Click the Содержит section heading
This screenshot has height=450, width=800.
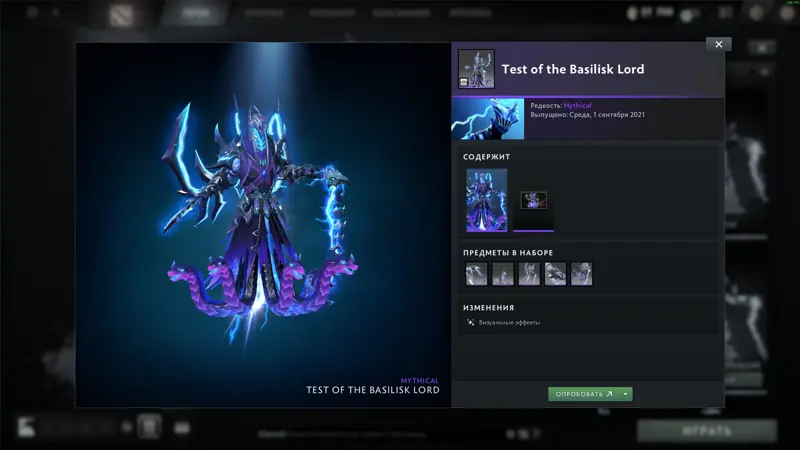click(486, 157)
